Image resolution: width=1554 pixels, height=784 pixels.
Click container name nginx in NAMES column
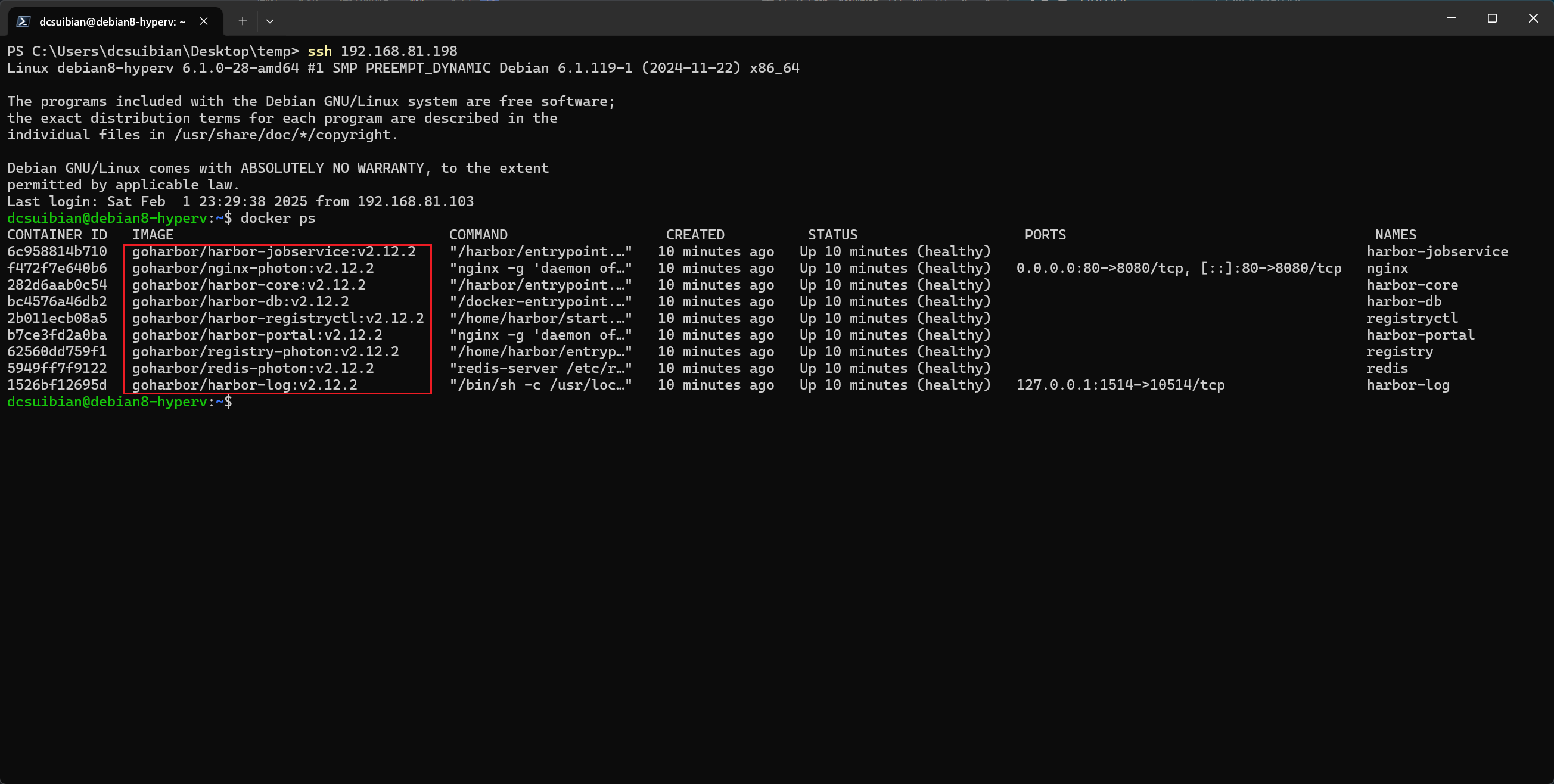coord(1388,268)
